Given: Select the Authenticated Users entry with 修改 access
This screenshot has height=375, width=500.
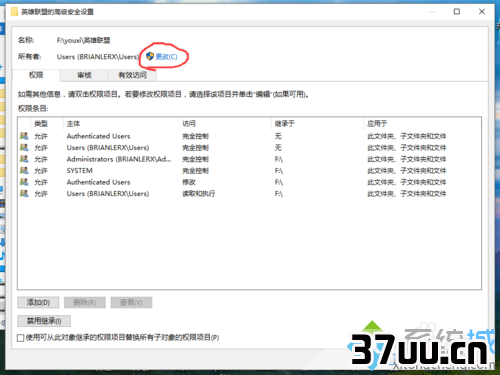Looking at the screenshot, I should 98,182.
